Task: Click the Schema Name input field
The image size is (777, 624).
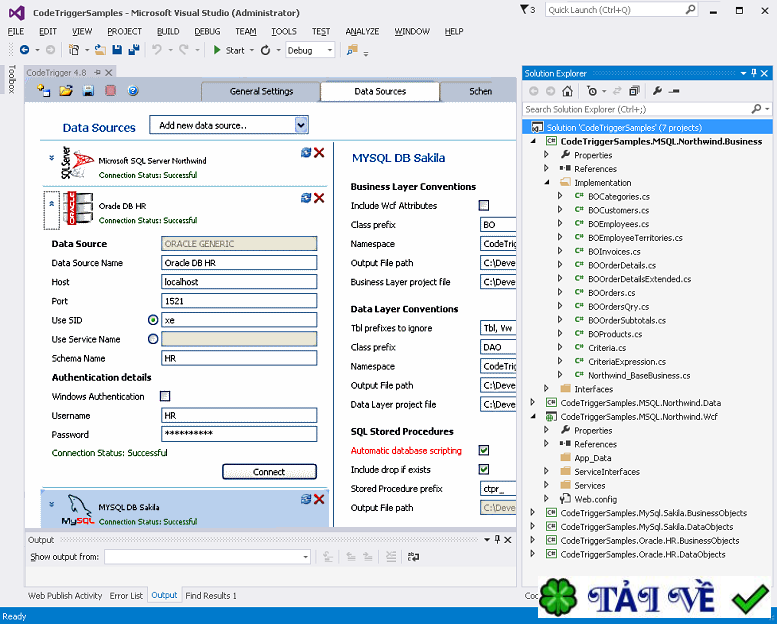Action: (239, 358)
